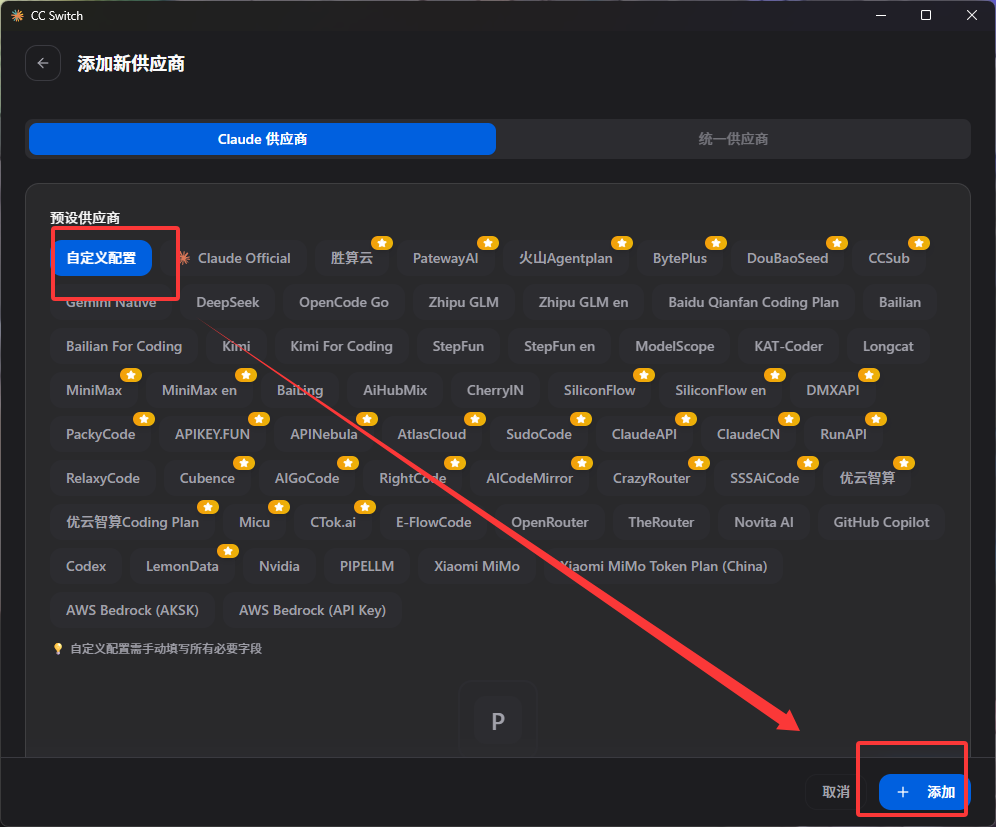Select the Bailian preset
Image resolution: width=996 pixels, height=827 pixels.
(x=899, y=302)
